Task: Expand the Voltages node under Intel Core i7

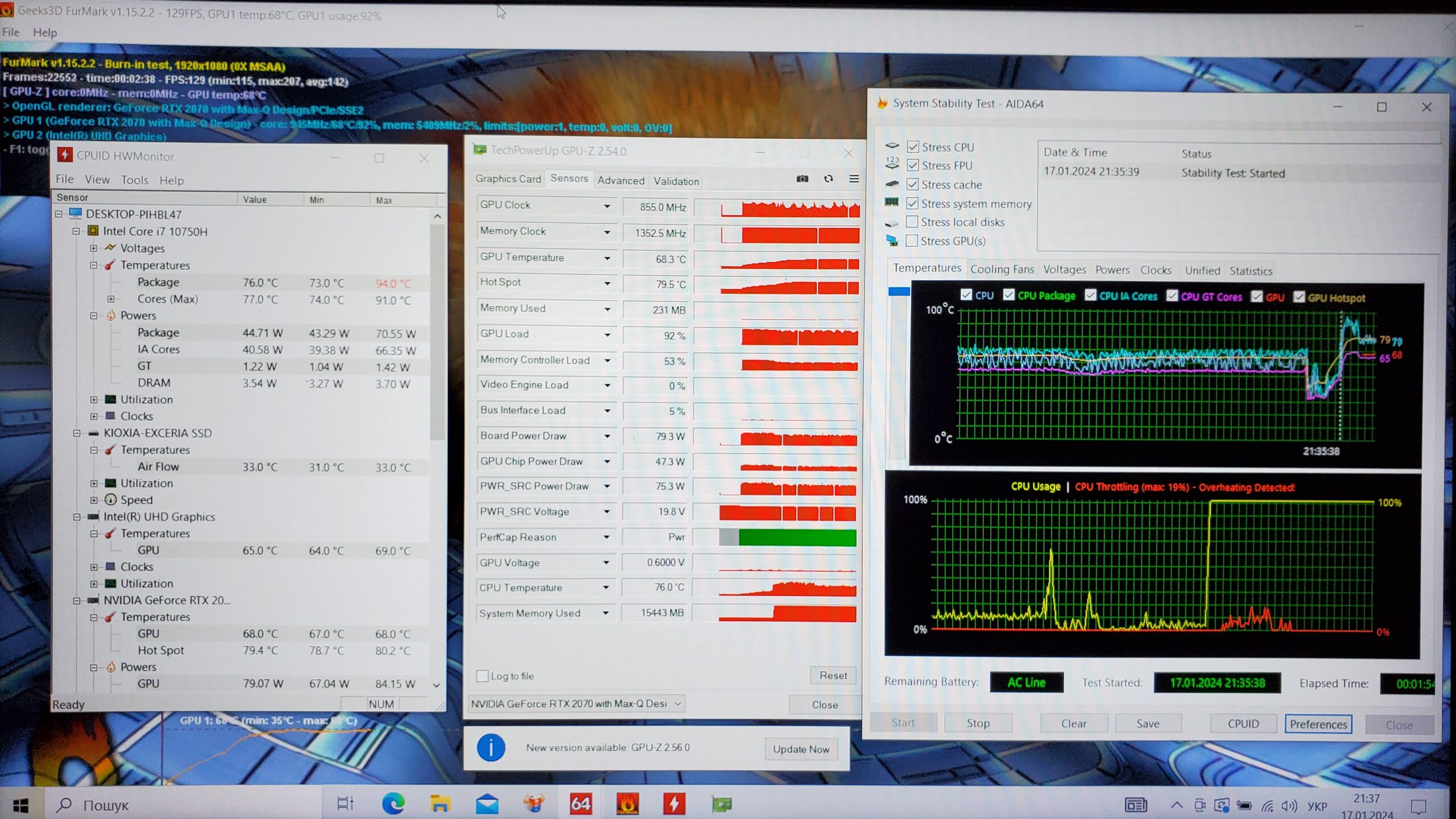Action: click(x=94, y=248)
